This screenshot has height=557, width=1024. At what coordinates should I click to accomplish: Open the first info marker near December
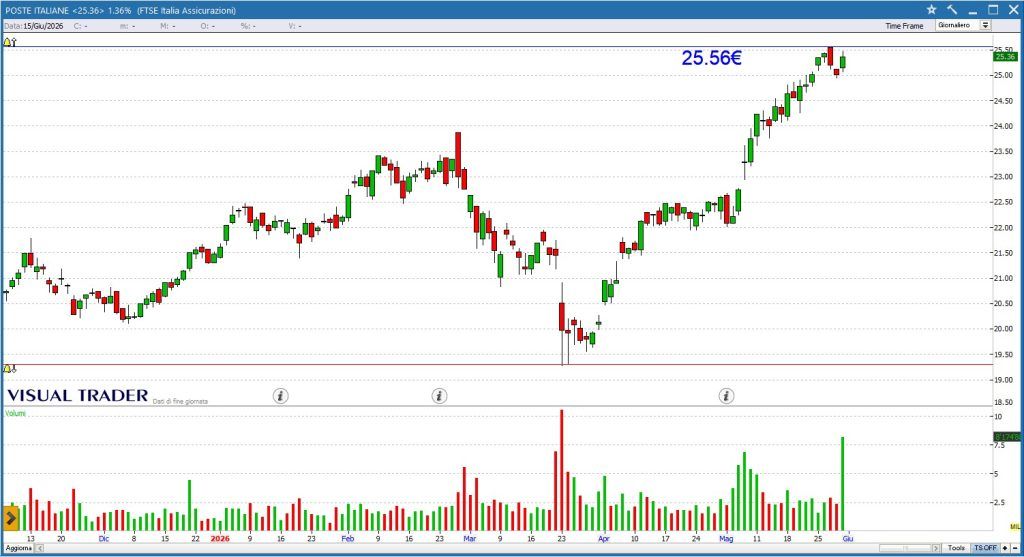point(280,396)
